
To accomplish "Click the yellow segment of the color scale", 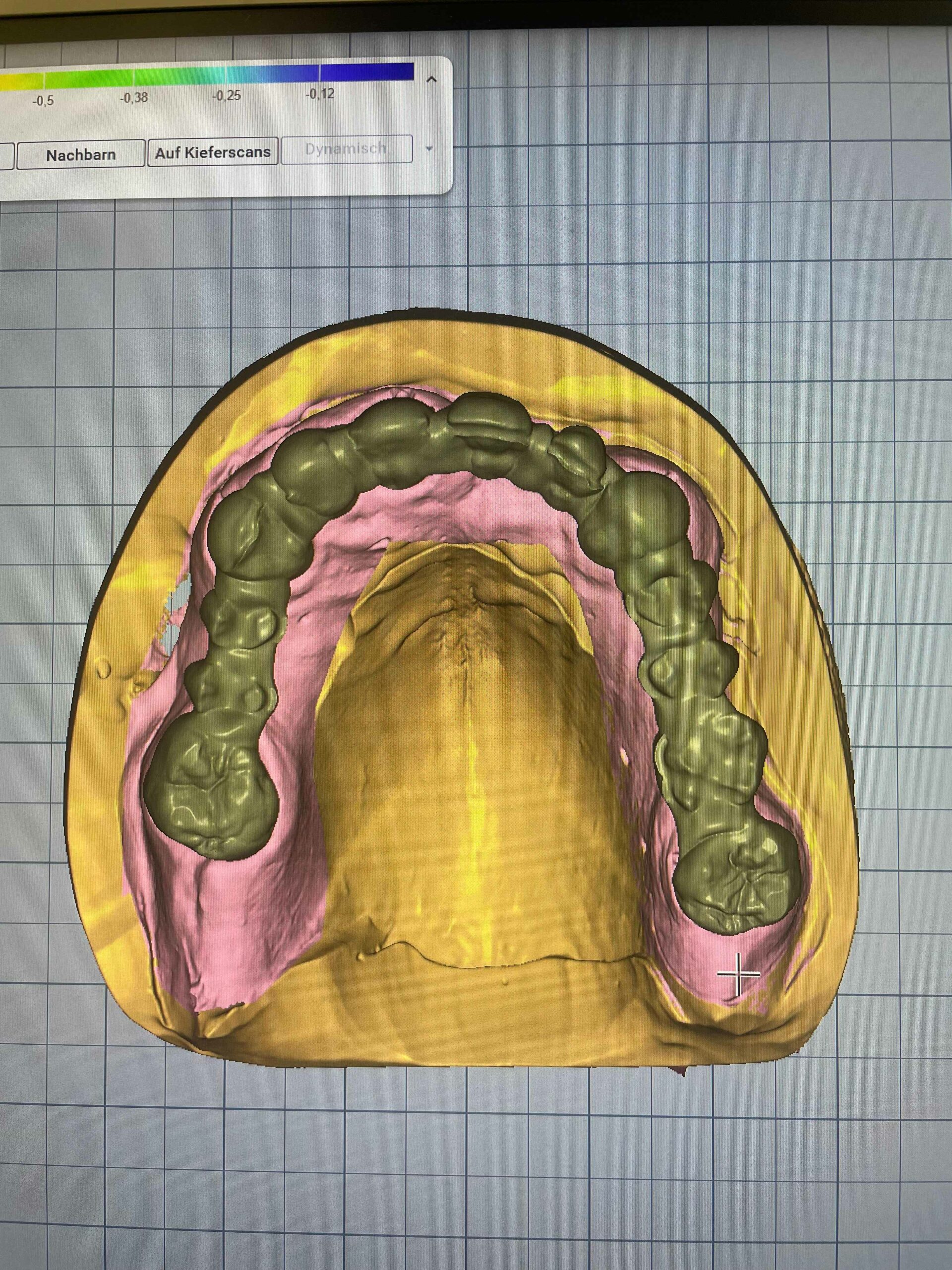I will pyautogui.click(x=21, y=81).
